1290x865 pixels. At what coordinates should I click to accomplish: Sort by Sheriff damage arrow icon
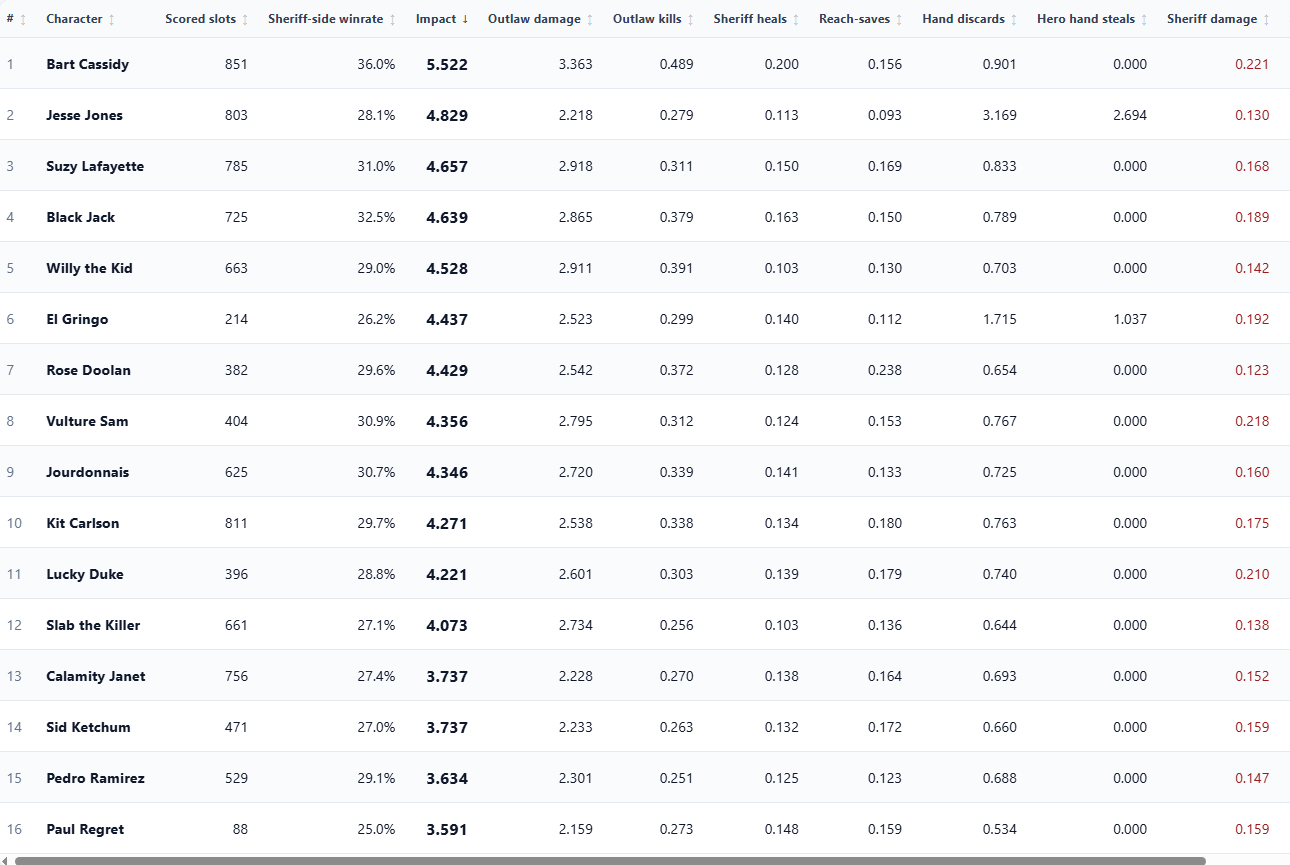(x=1266, y=20)
